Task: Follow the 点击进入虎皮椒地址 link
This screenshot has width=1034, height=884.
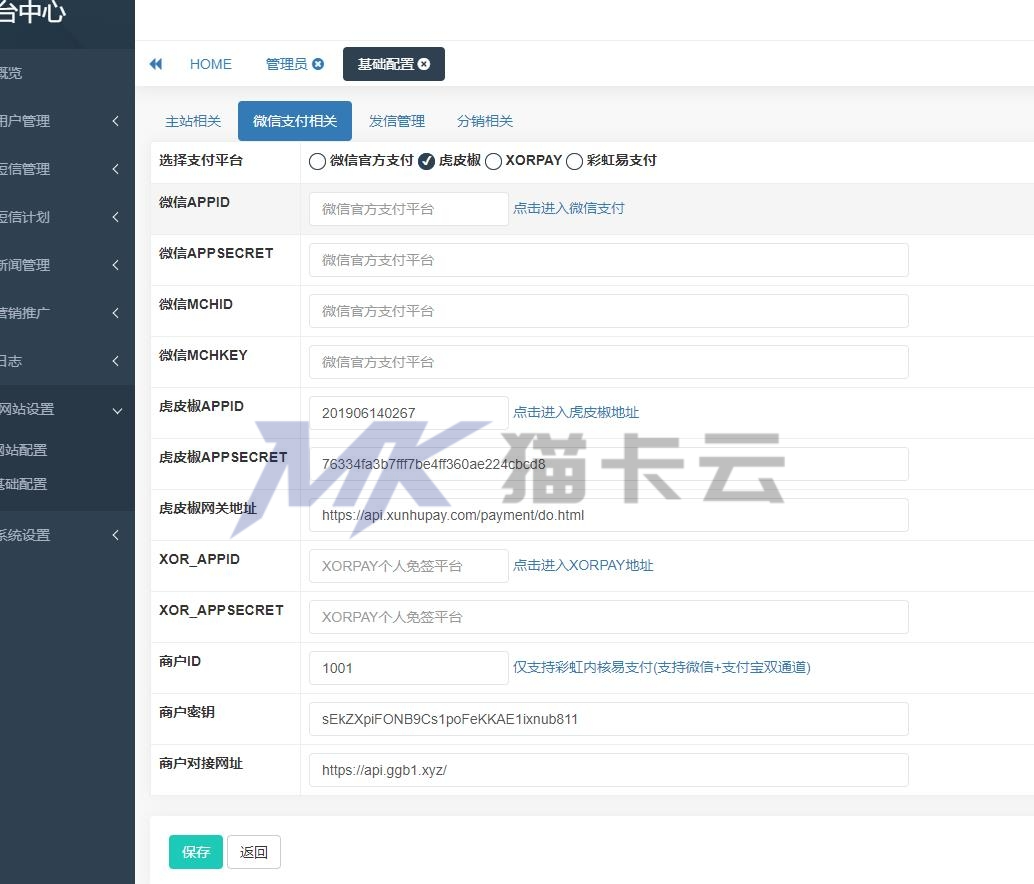Action: tap(576, 412)
